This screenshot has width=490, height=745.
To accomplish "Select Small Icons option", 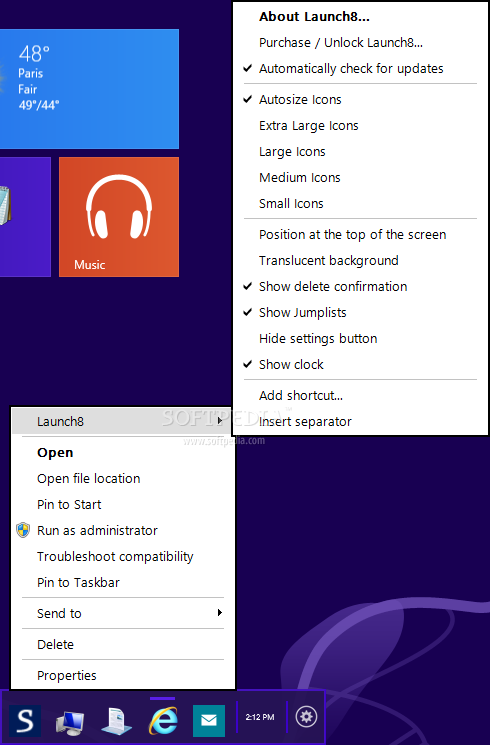I will 360,204.
